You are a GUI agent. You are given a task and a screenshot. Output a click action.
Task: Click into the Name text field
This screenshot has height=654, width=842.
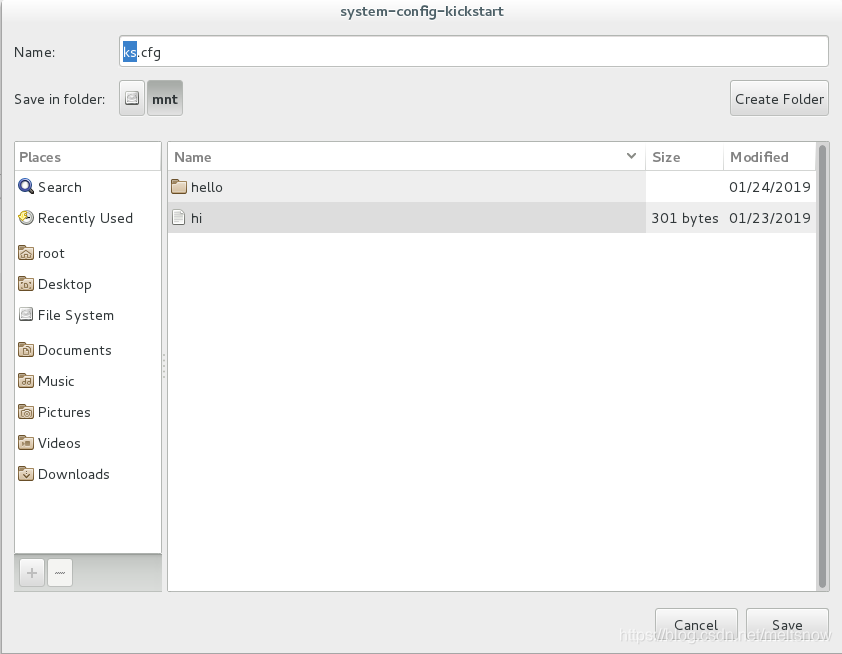474,52
